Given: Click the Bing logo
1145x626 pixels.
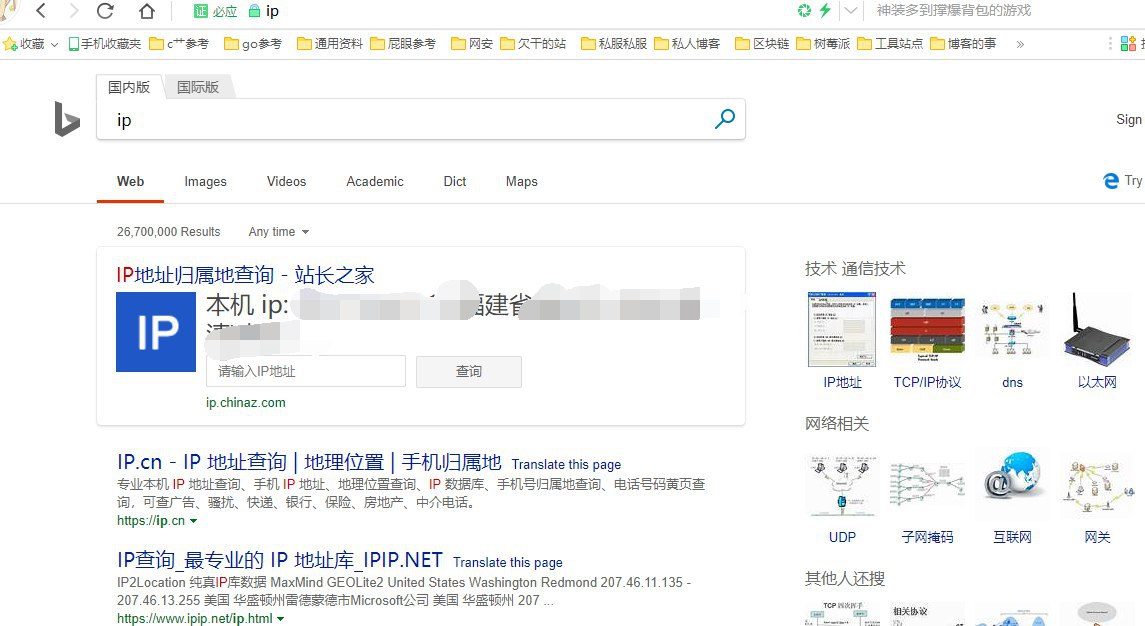Looking at the screenshot, I should click(67, 120).
